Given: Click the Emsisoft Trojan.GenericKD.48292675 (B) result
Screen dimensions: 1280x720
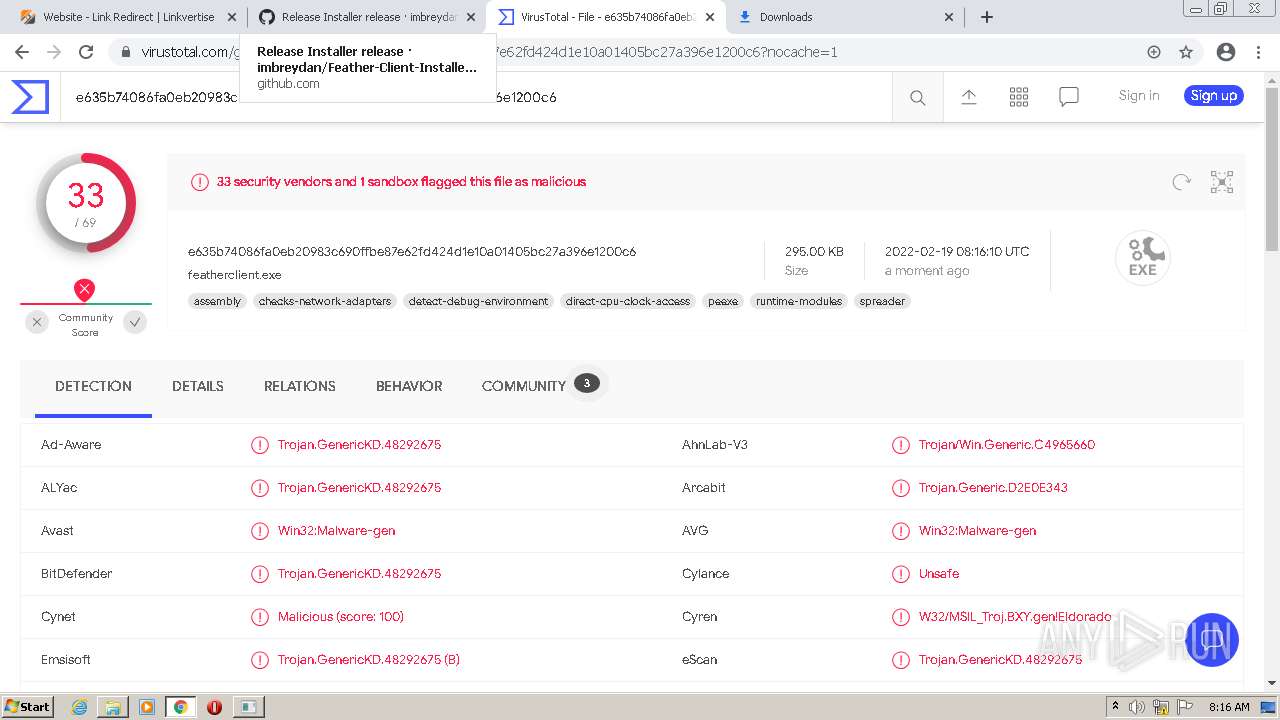Looking at the screenshot, I should pyautogui.click(x=369, y=659).
